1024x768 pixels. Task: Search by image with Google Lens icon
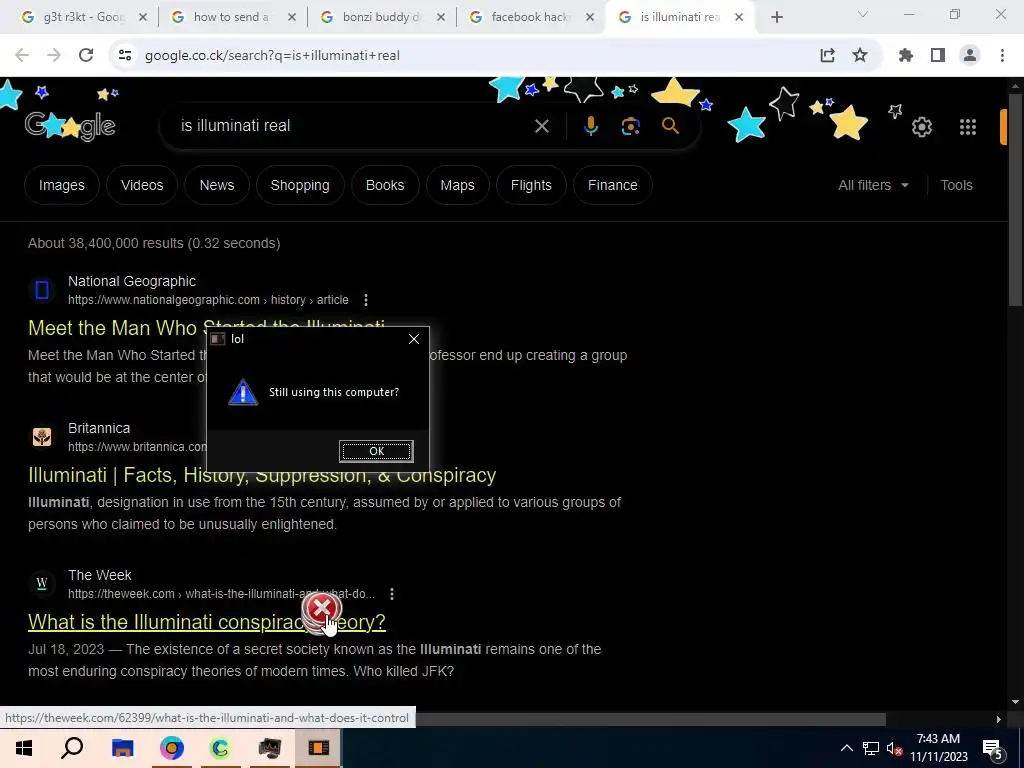[630, 126]
